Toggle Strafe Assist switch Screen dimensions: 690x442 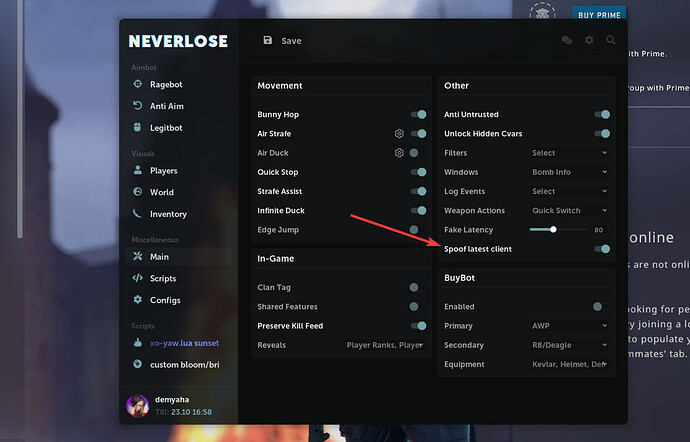418,191
